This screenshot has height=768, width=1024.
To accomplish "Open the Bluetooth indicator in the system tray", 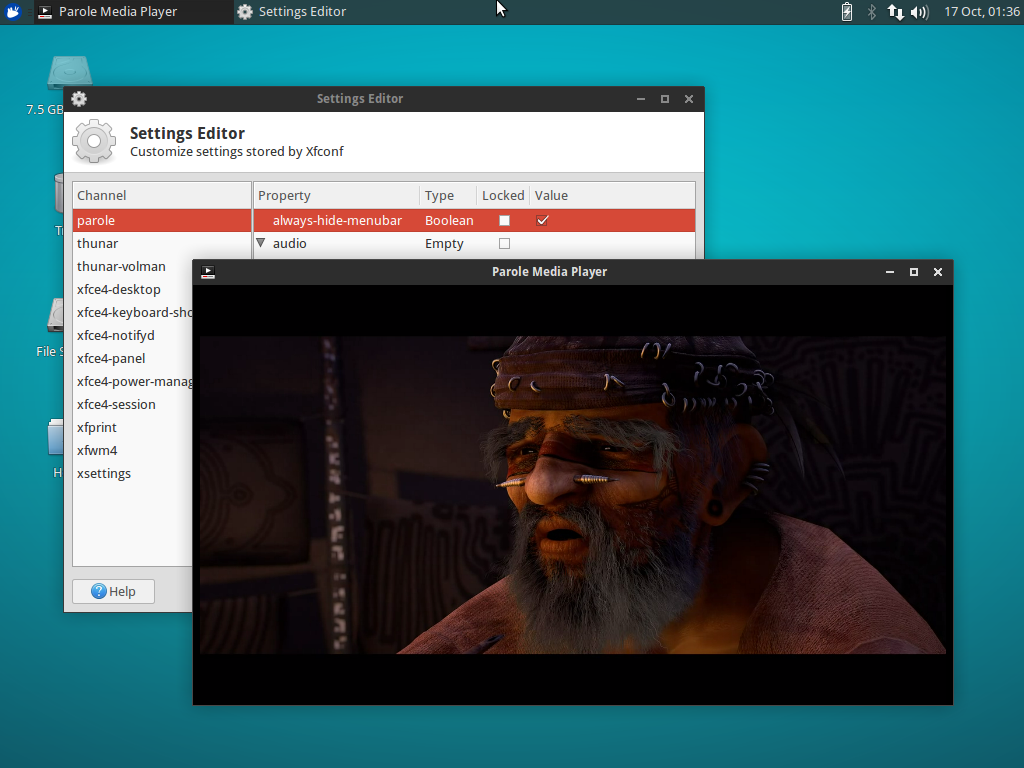I will 870,12.
